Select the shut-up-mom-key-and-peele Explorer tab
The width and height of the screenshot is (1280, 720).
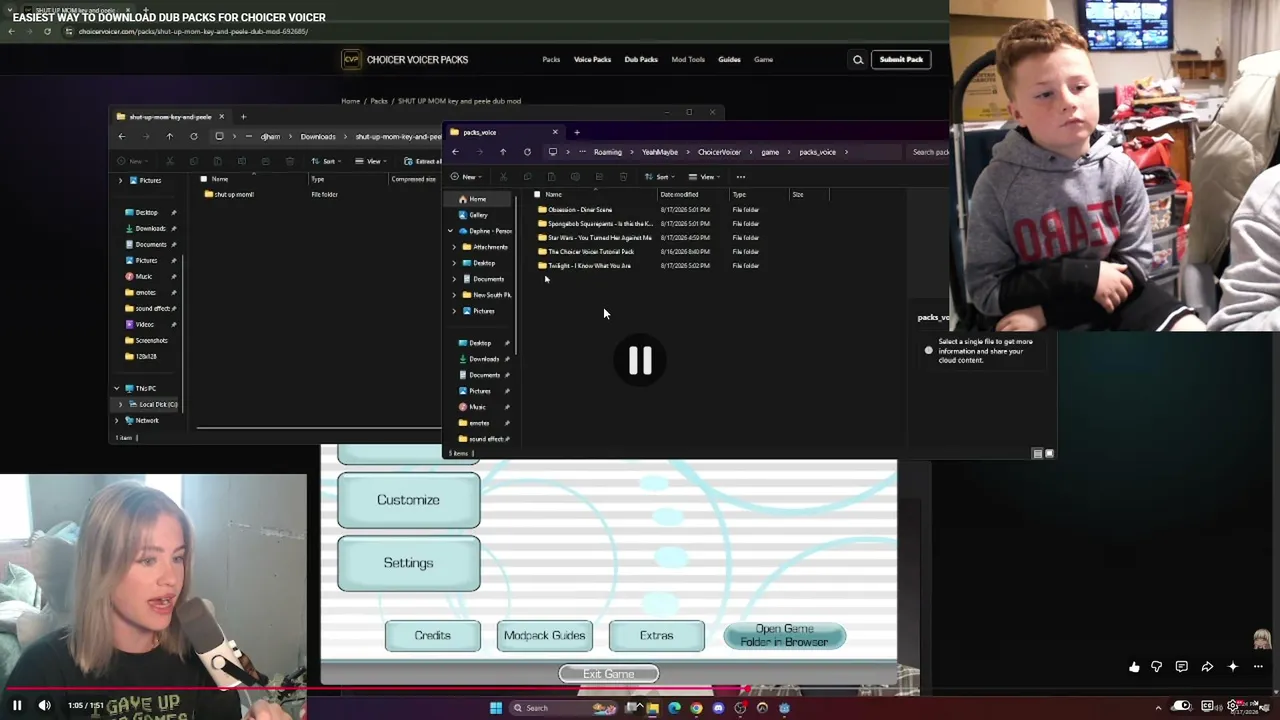pos(169,117)
